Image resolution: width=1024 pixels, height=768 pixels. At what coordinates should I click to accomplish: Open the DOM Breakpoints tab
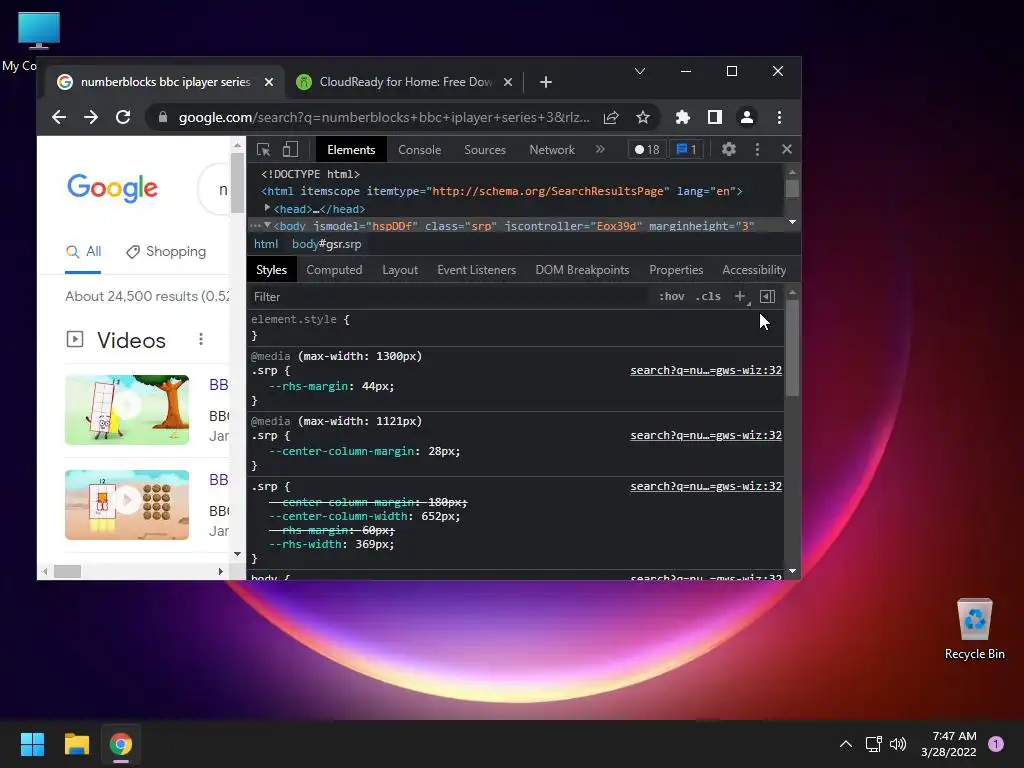pyautogui.click(x=583, y=270)
